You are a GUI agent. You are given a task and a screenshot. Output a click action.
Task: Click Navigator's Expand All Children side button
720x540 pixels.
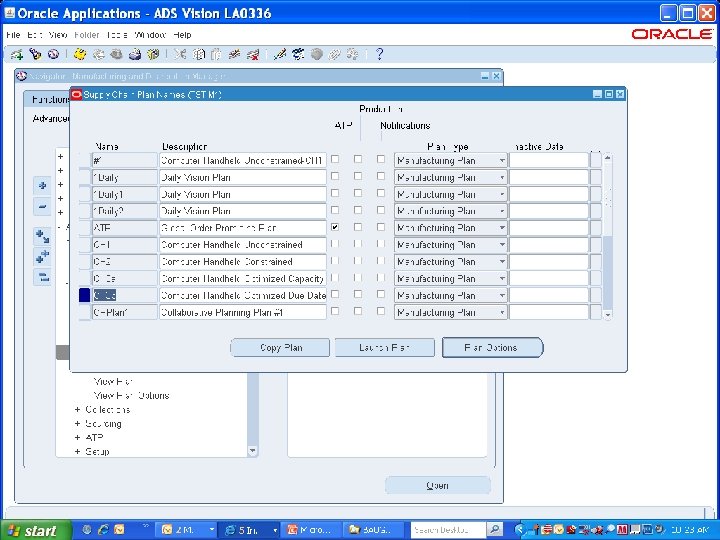click(x=42, y=237)
